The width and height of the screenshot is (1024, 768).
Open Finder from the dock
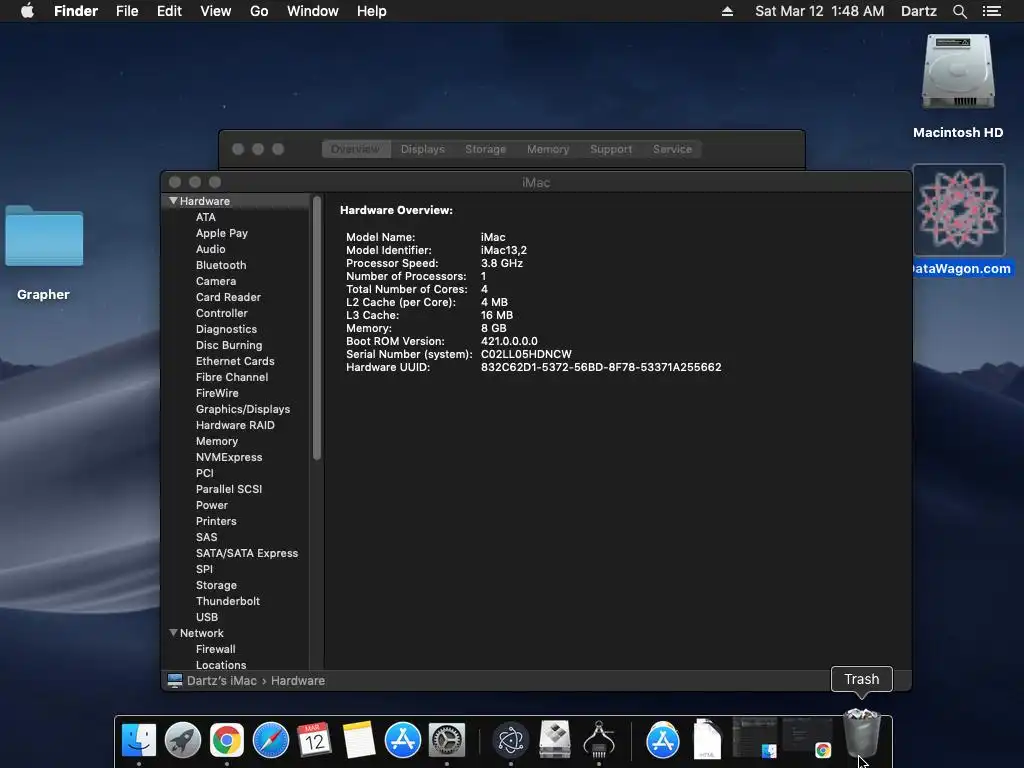(x=138, y=740)
